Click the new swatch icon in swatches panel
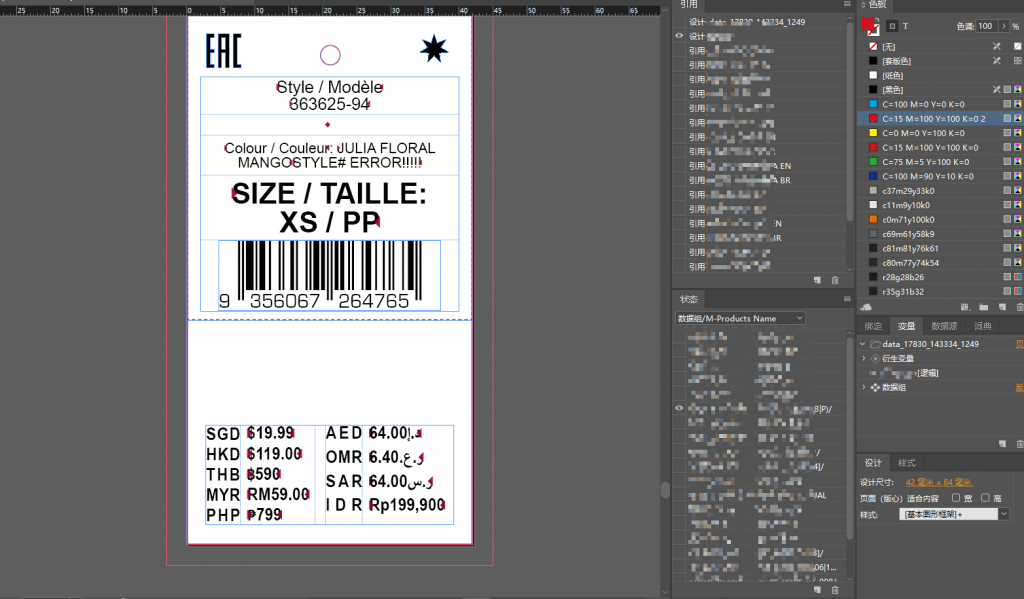The width and height of the screenshot is (1024, 599). 1002,307
